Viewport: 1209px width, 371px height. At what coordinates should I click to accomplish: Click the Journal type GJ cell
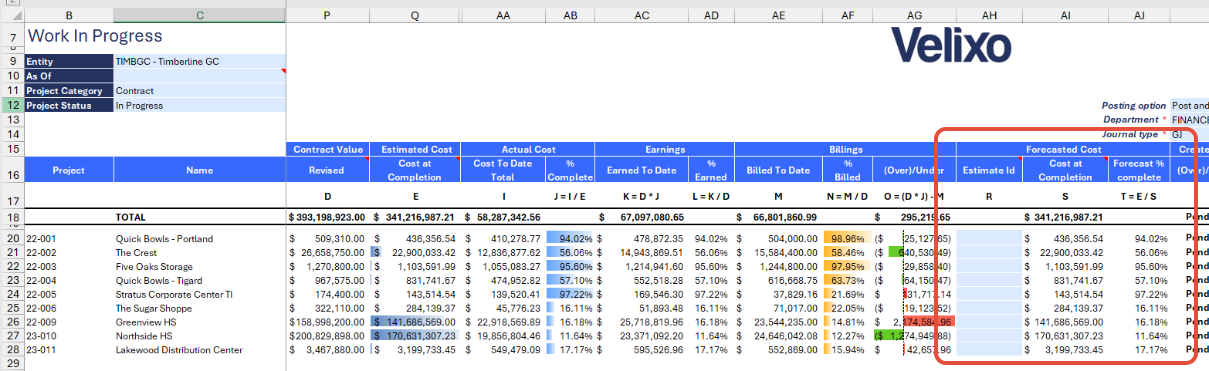(1189, 133)
